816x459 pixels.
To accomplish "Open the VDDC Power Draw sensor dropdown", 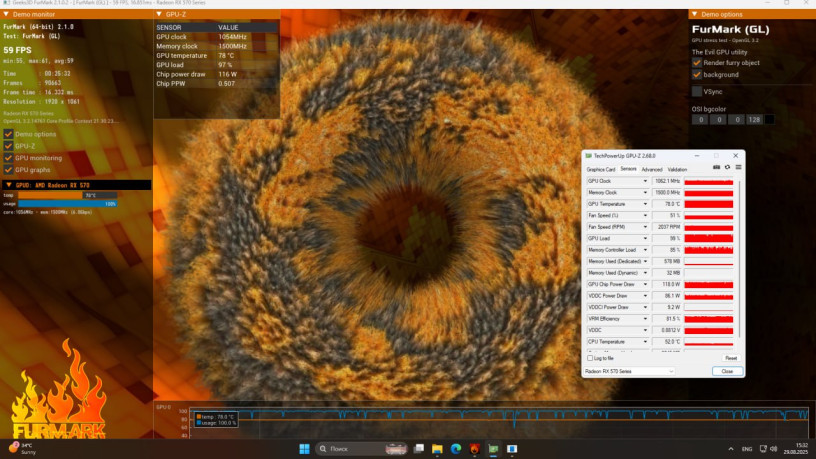I will coord(645,296).
